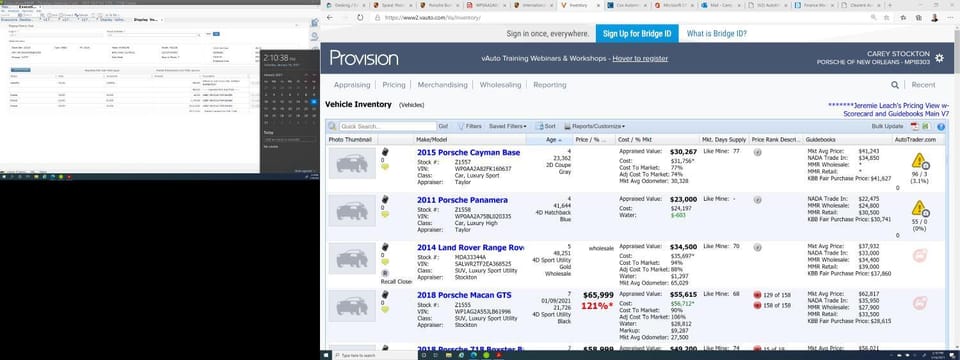
Task: Open the 2014 Land Rover Range Rover link
Action: (x=470, y=247)
